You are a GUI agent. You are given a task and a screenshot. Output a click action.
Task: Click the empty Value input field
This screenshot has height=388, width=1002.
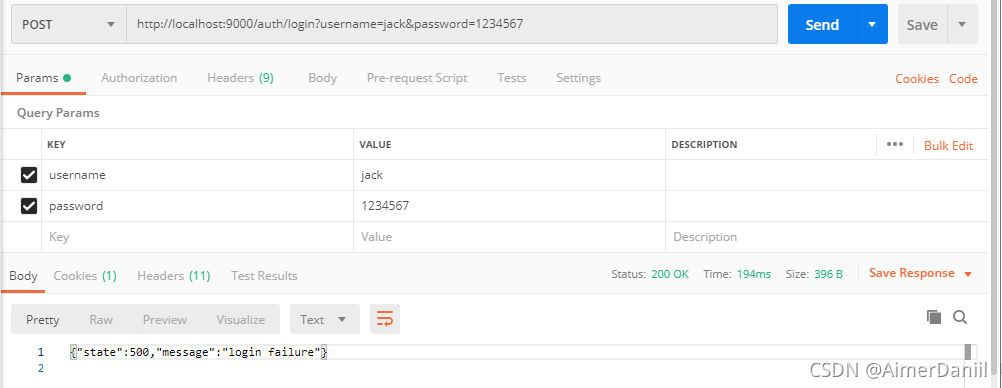[509, 237]
